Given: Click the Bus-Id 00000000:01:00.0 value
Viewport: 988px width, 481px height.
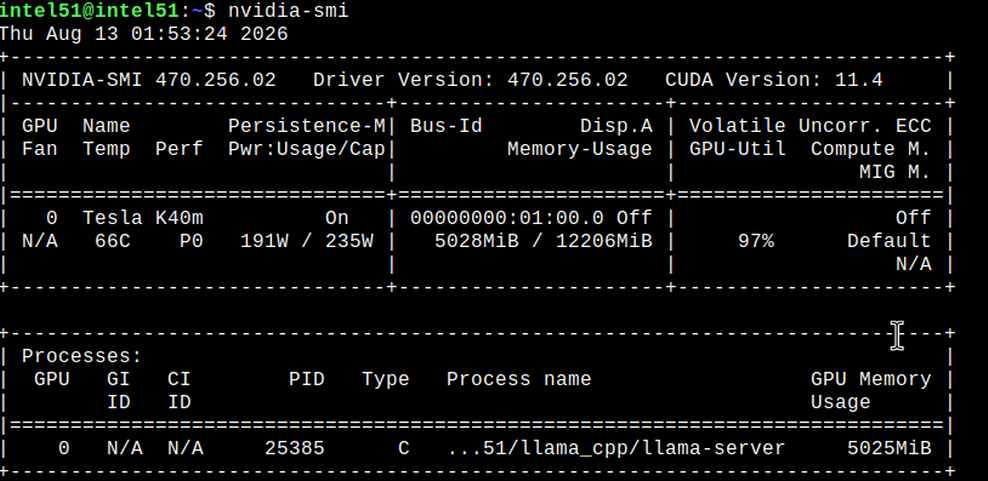Looking at the screenshot, I should 507,218.
